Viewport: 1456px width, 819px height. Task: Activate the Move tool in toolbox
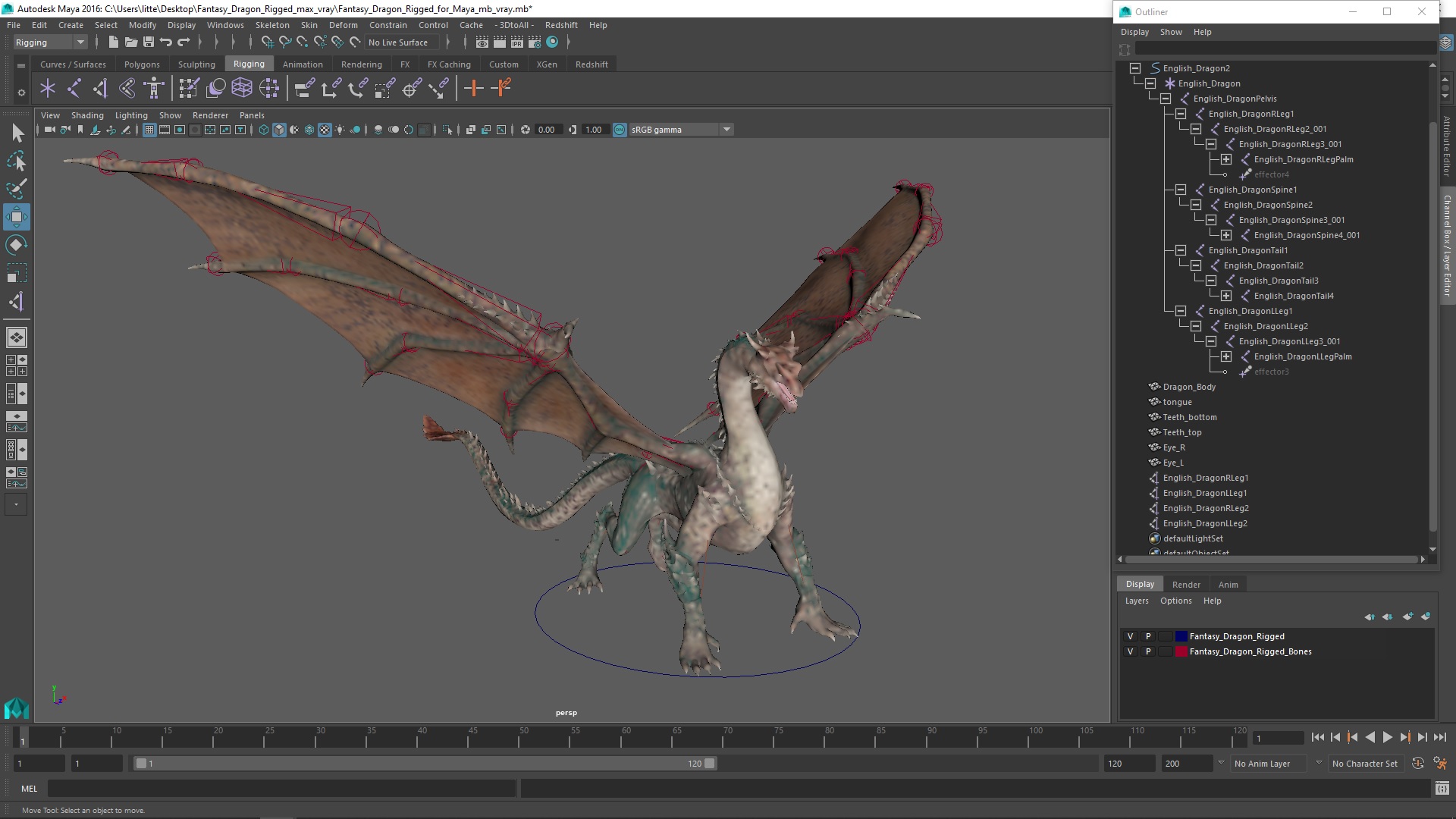17,217
